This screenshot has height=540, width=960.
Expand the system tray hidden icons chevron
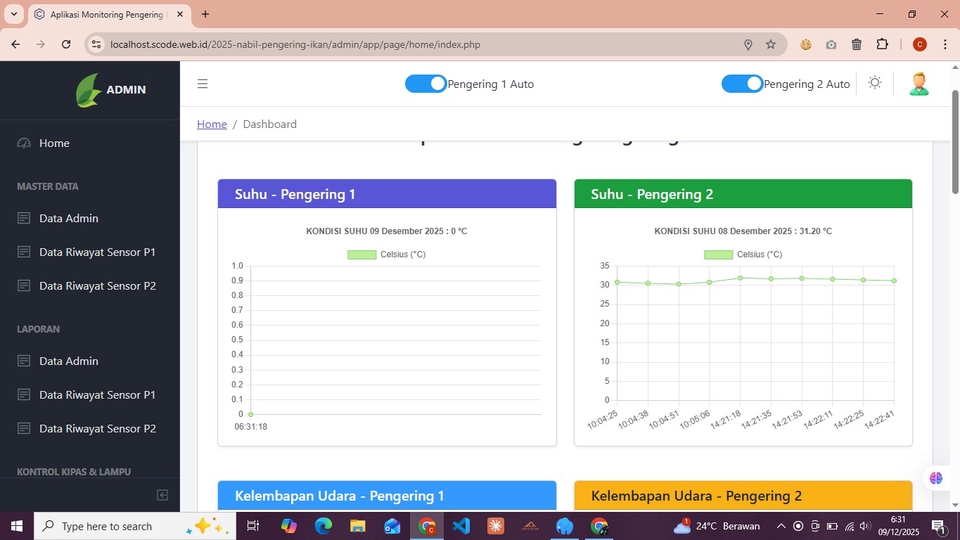[778, 526]
